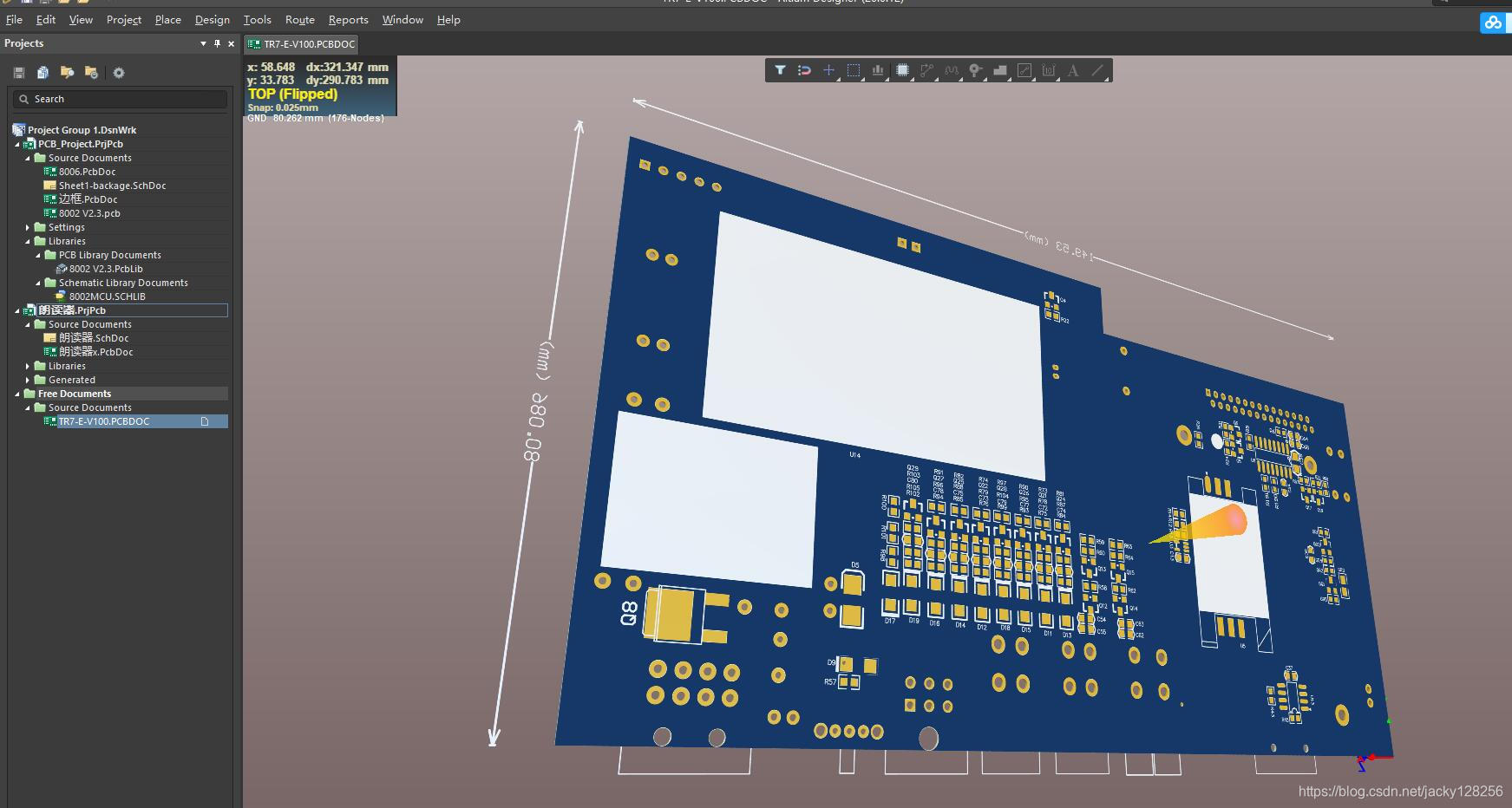
Task: Toggle the Snapping magnet tool
Action: click(804, 70)
